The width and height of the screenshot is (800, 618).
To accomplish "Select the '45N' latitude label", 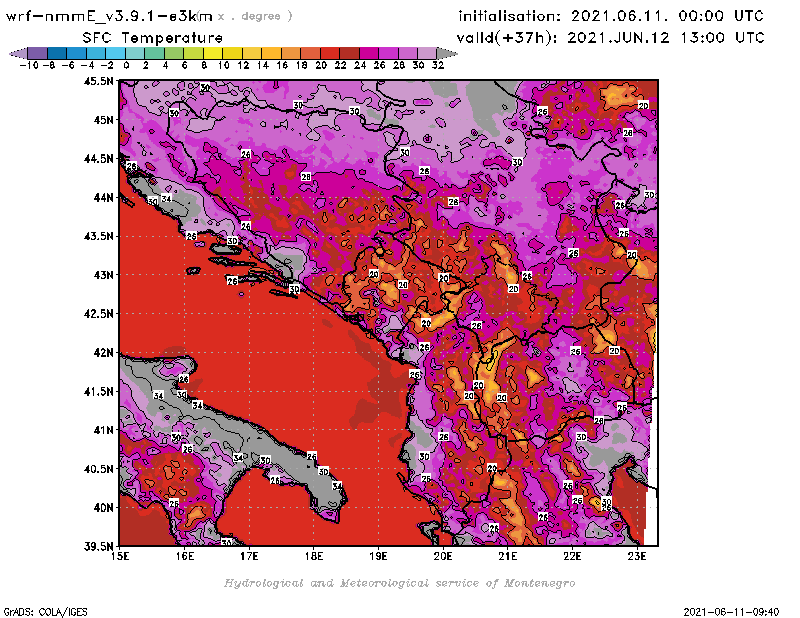I will (x=104, y=120).
